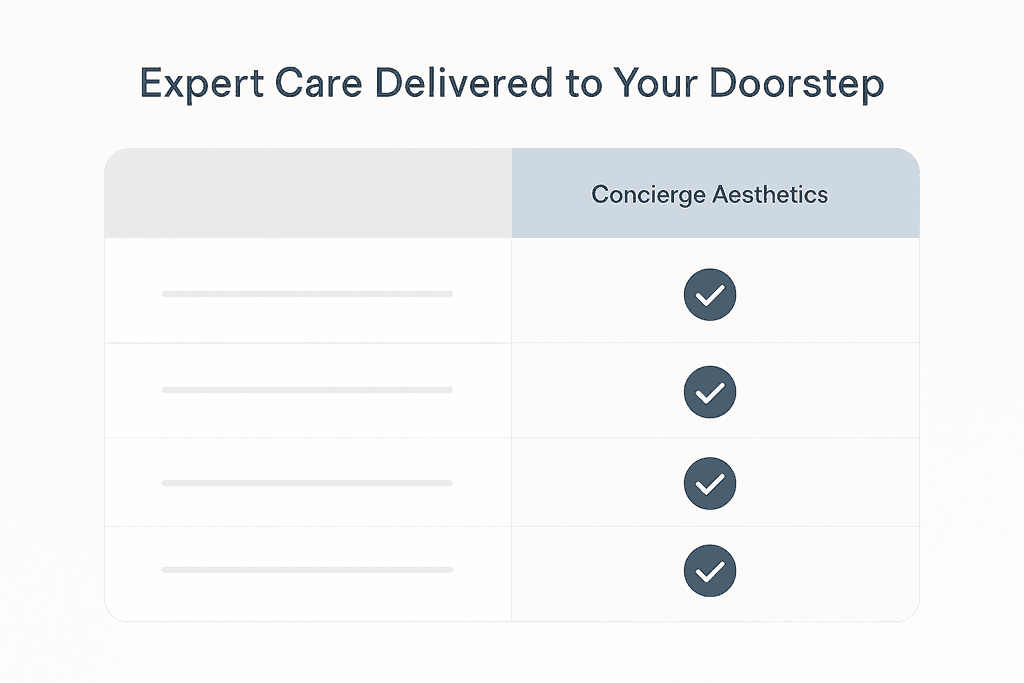Select the second row's checkmark icon
The image size is (1024, 683).
pyautogui.click(x=710, y=391)
